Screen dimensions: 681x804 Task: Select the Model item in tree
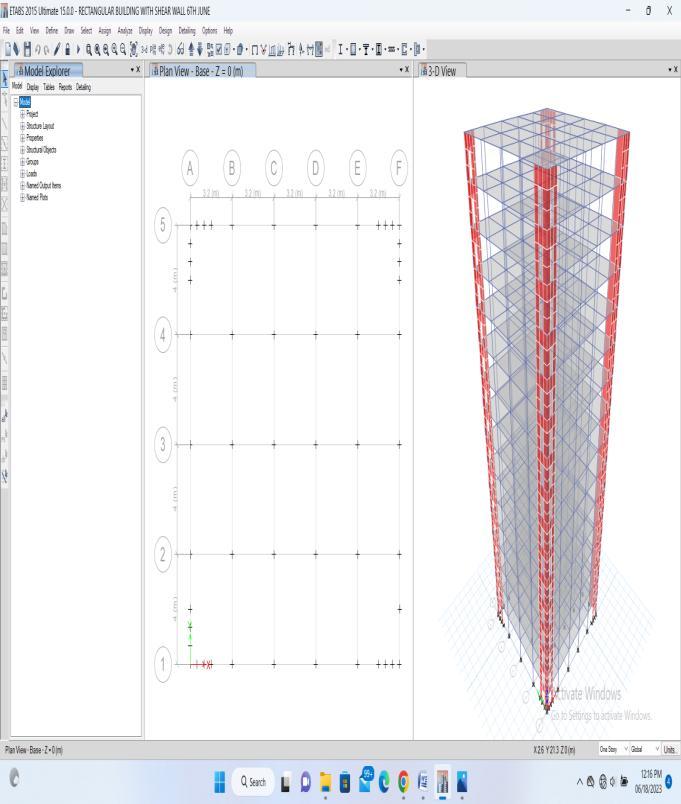[25, 102]
